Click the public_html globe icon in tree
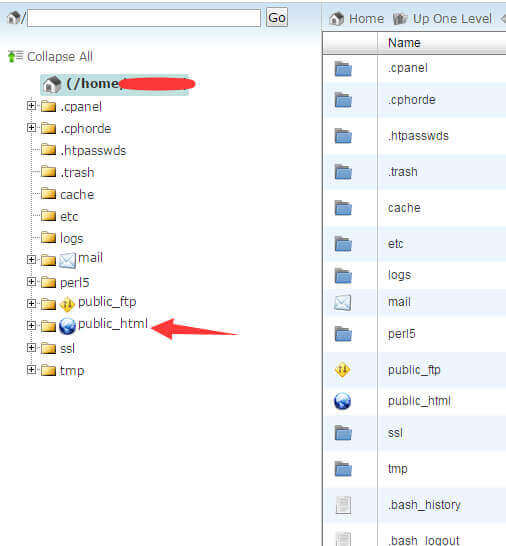Screen dimensions: 506x546 (x=67, y=326)
